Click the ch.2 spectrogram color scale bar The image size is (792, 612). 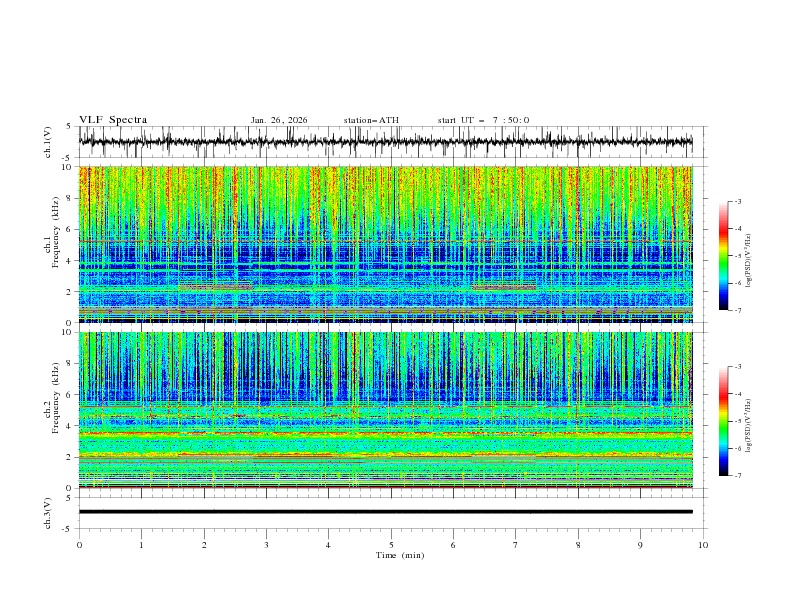coord(723,421)
